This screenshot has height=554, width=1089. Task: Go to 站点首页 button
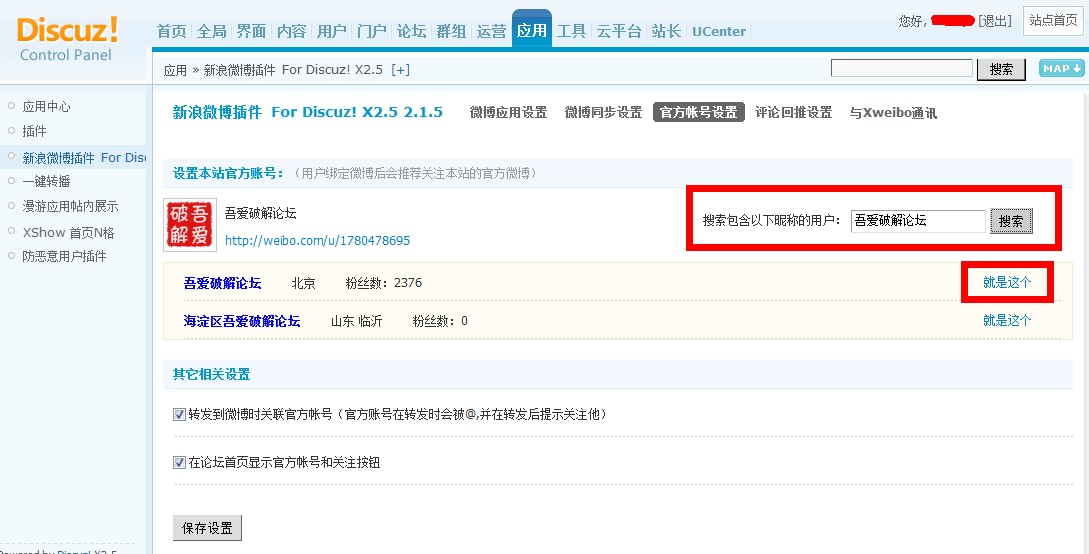tap(1053, 20)
